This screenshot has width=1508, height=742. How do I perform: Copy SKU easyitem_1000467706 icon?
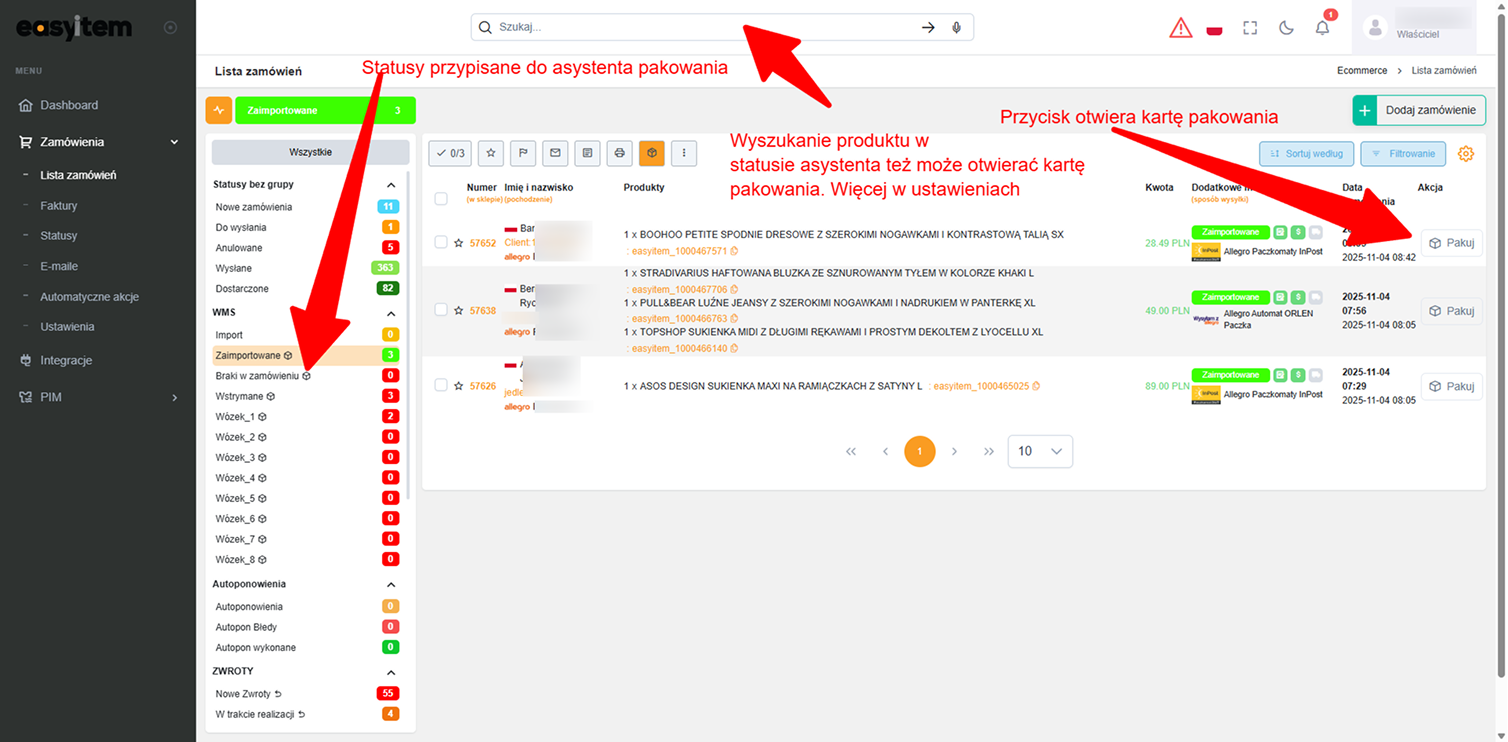click(x=735, y=289)
